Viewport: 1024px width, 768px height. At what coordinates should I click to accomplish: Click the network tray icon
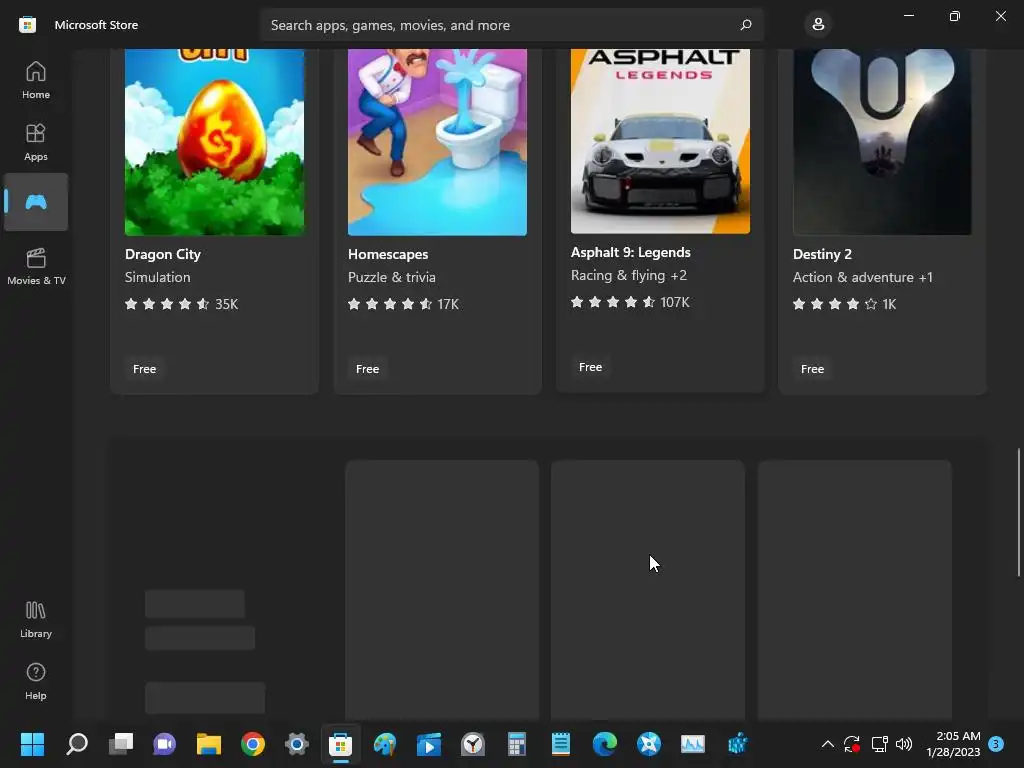tap(879, 744)
